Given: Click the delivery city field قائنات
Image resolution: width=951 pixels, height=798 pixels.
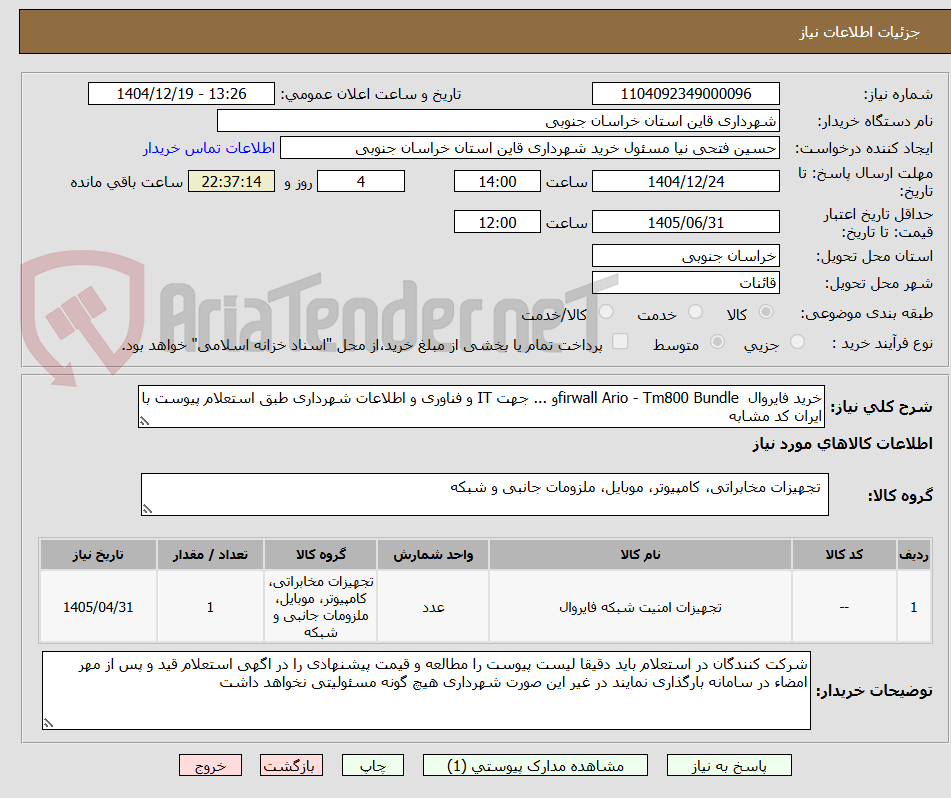Looking at the screenshot, I should (685, 283).
